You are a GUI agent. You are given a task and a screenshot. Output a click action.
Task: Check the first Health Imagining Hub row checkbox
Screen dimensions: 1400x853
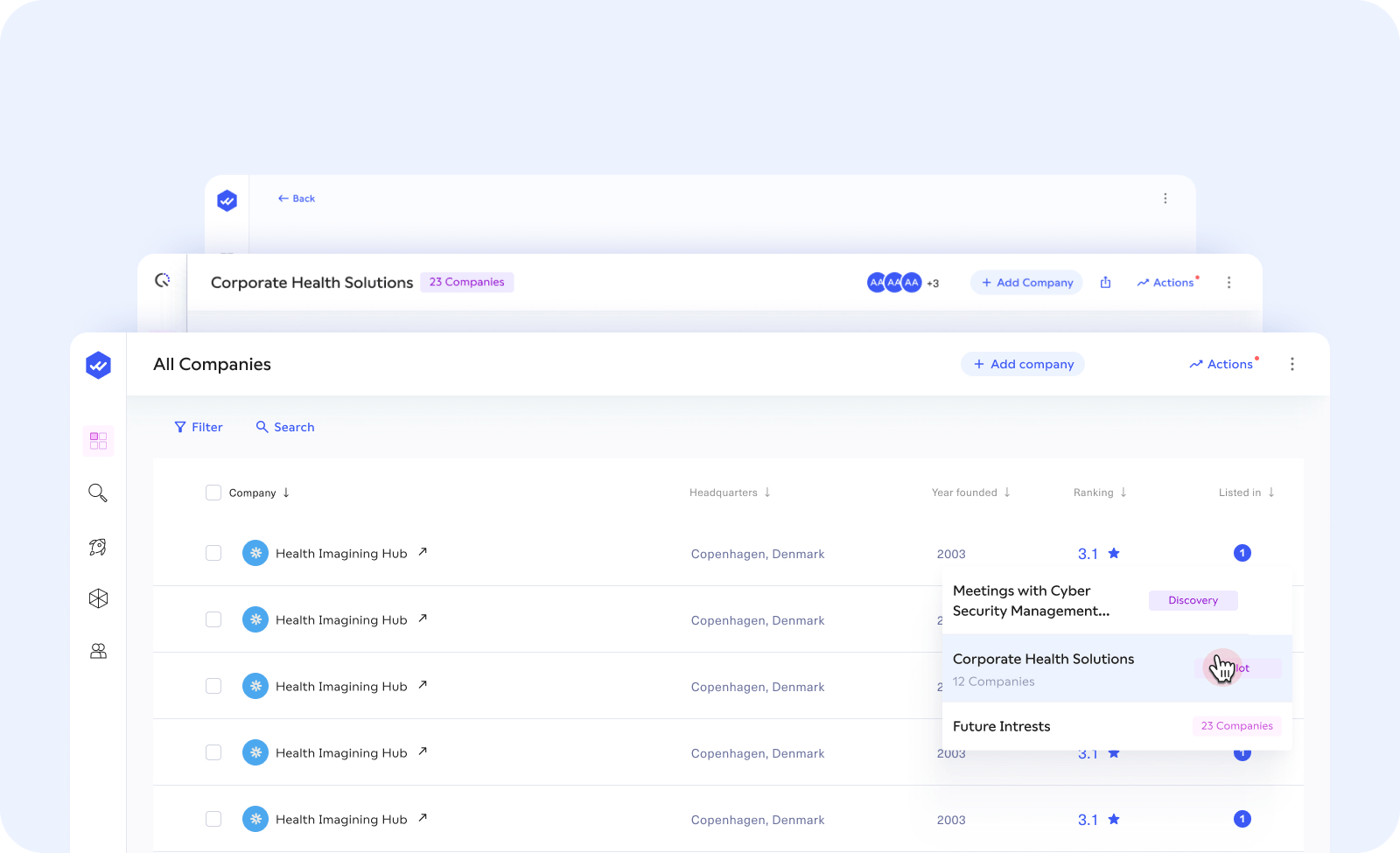(x=213, y=553)
